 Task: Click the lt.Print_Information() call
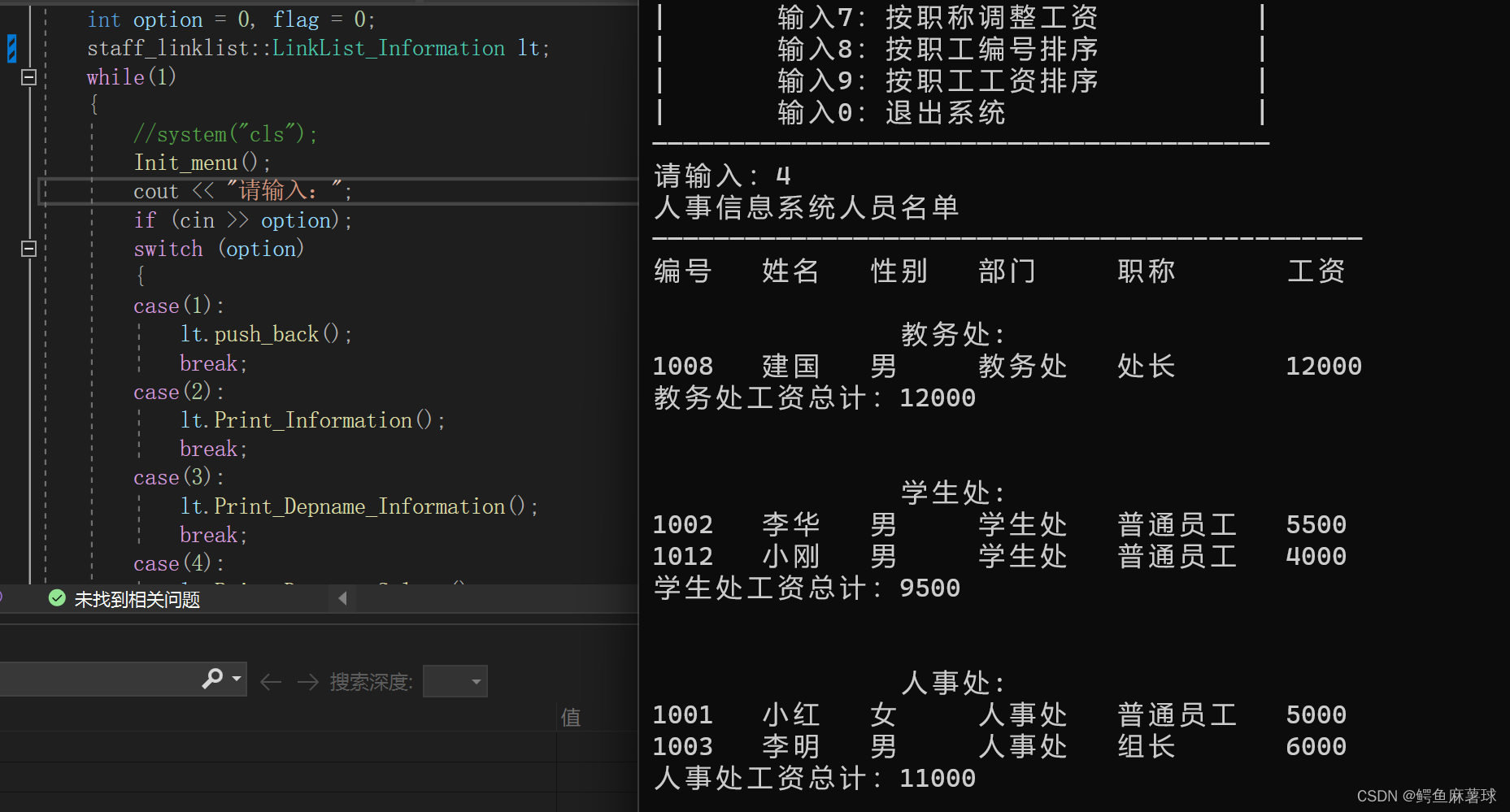[x=312, y=420]
